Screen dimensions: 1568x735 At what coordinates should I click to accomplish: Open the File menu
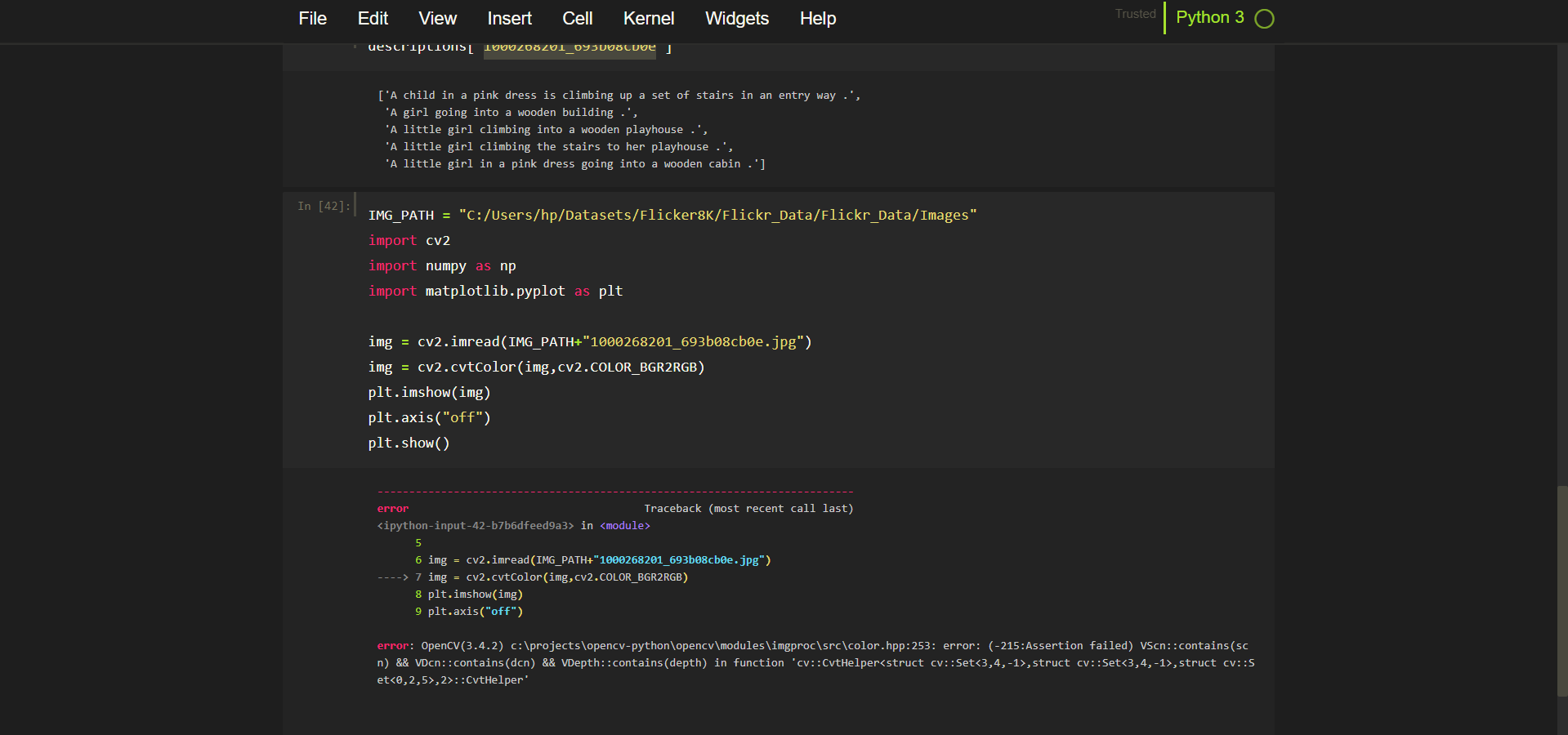click(x=312, y=18)
